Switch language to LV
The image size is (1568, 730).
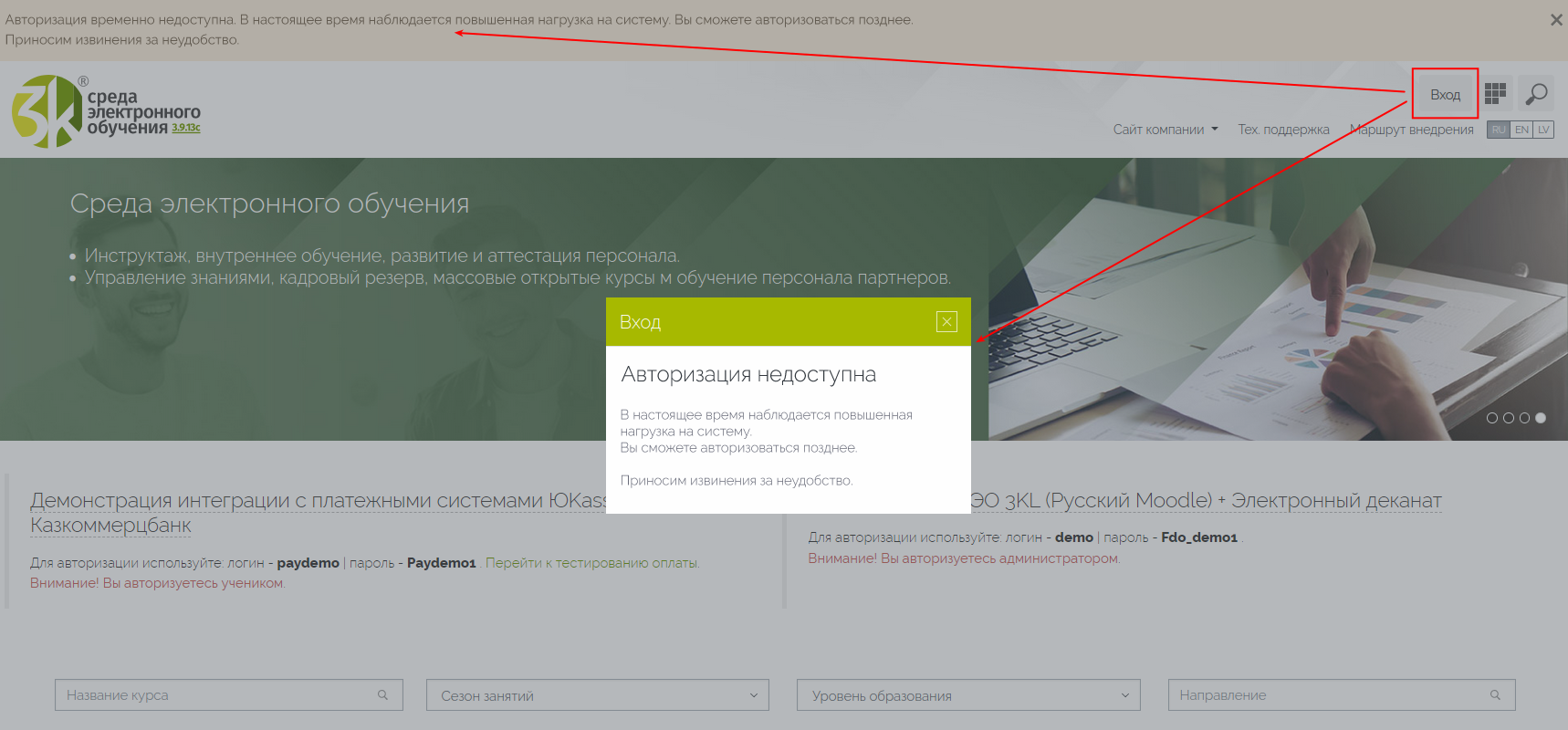click(x=1543, y=130)
